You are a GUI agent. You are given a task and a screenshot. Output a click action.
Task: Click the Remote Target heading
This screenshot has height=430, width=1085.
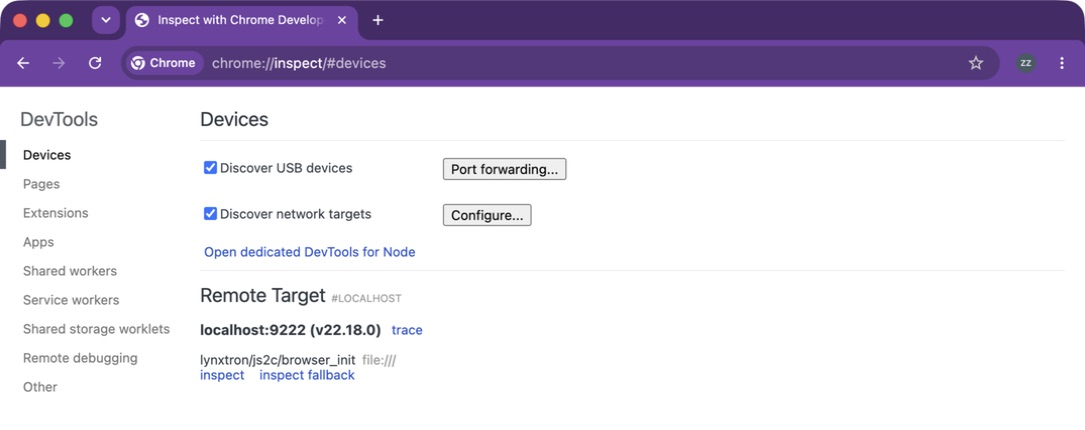[262, 296]
